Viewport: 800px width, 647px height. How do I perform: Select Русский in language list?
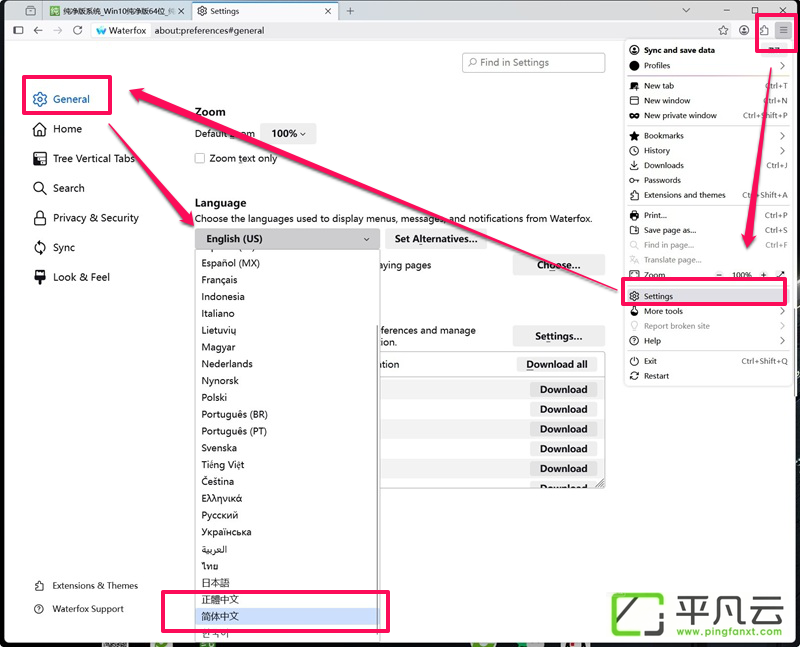coord(287,515)
